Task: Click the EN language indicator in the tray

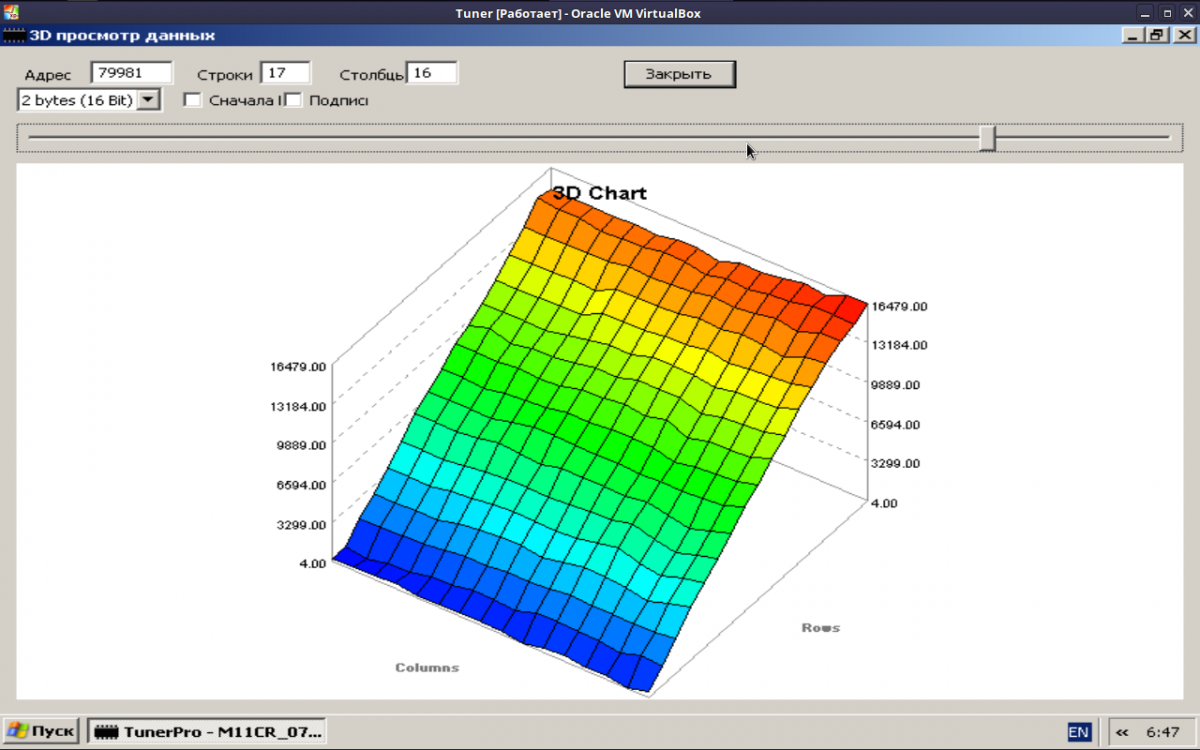Action: (1078, 732)
